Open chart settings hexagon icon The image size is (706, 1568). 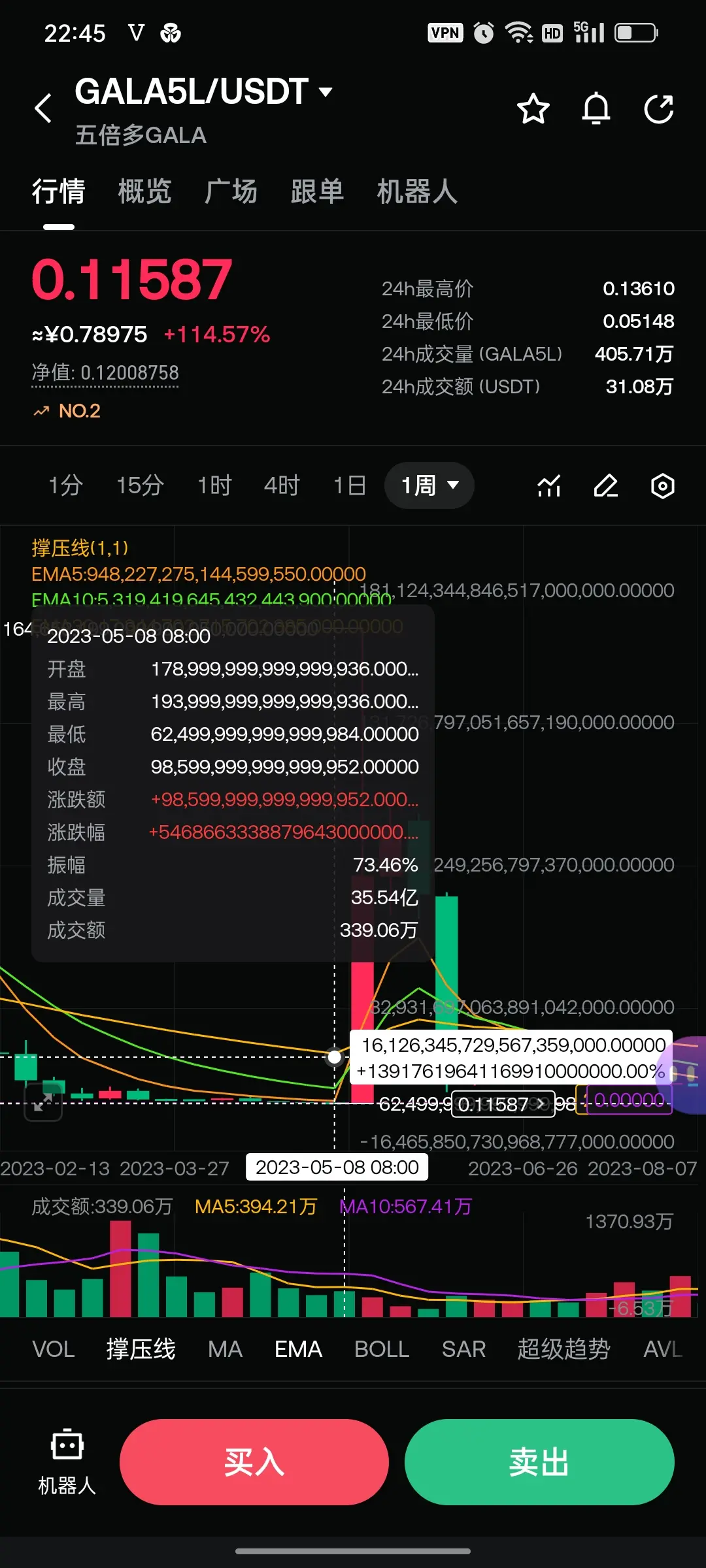coord(663,485)
